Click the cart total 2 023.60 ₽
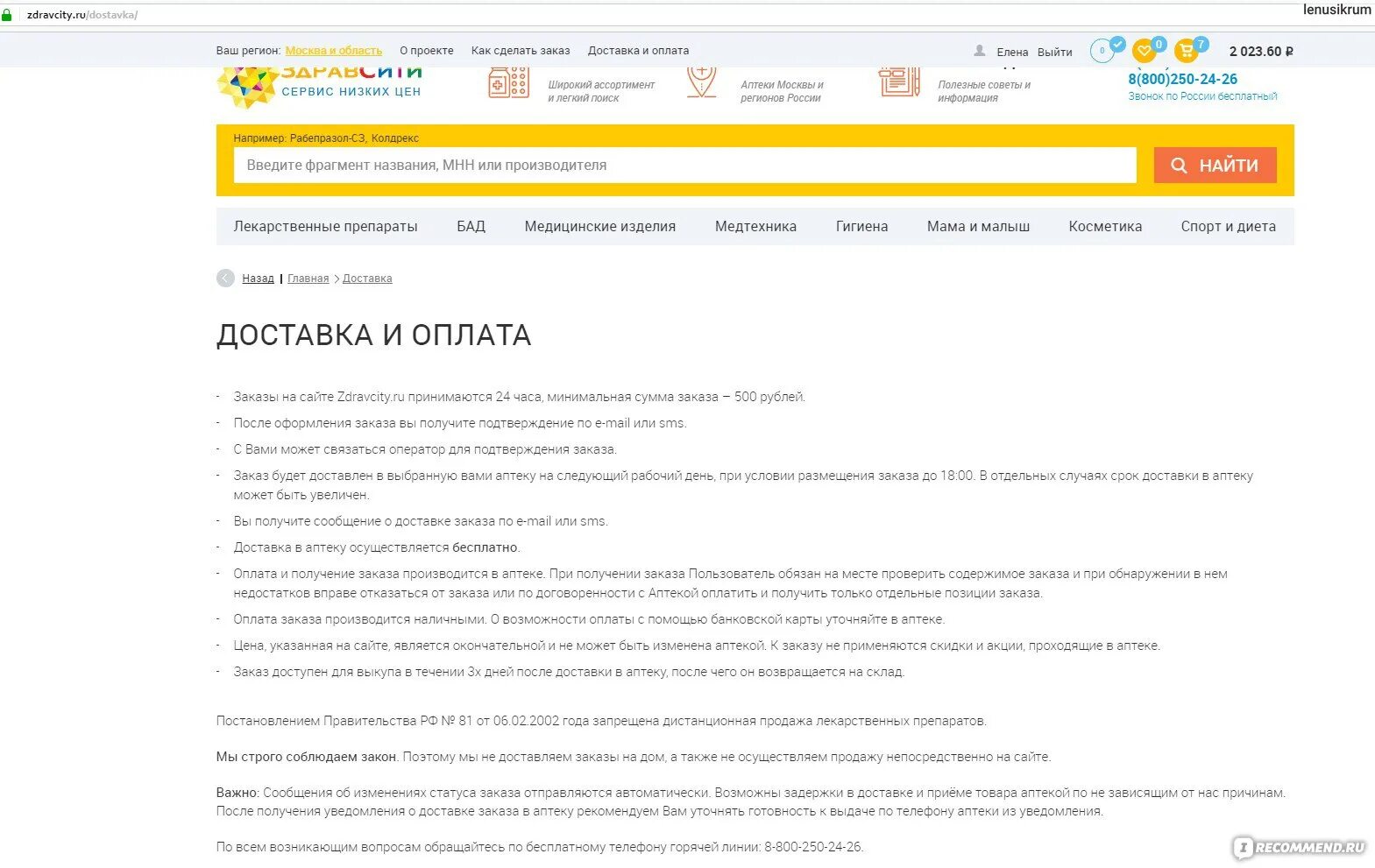 (x=1261, y=52)
